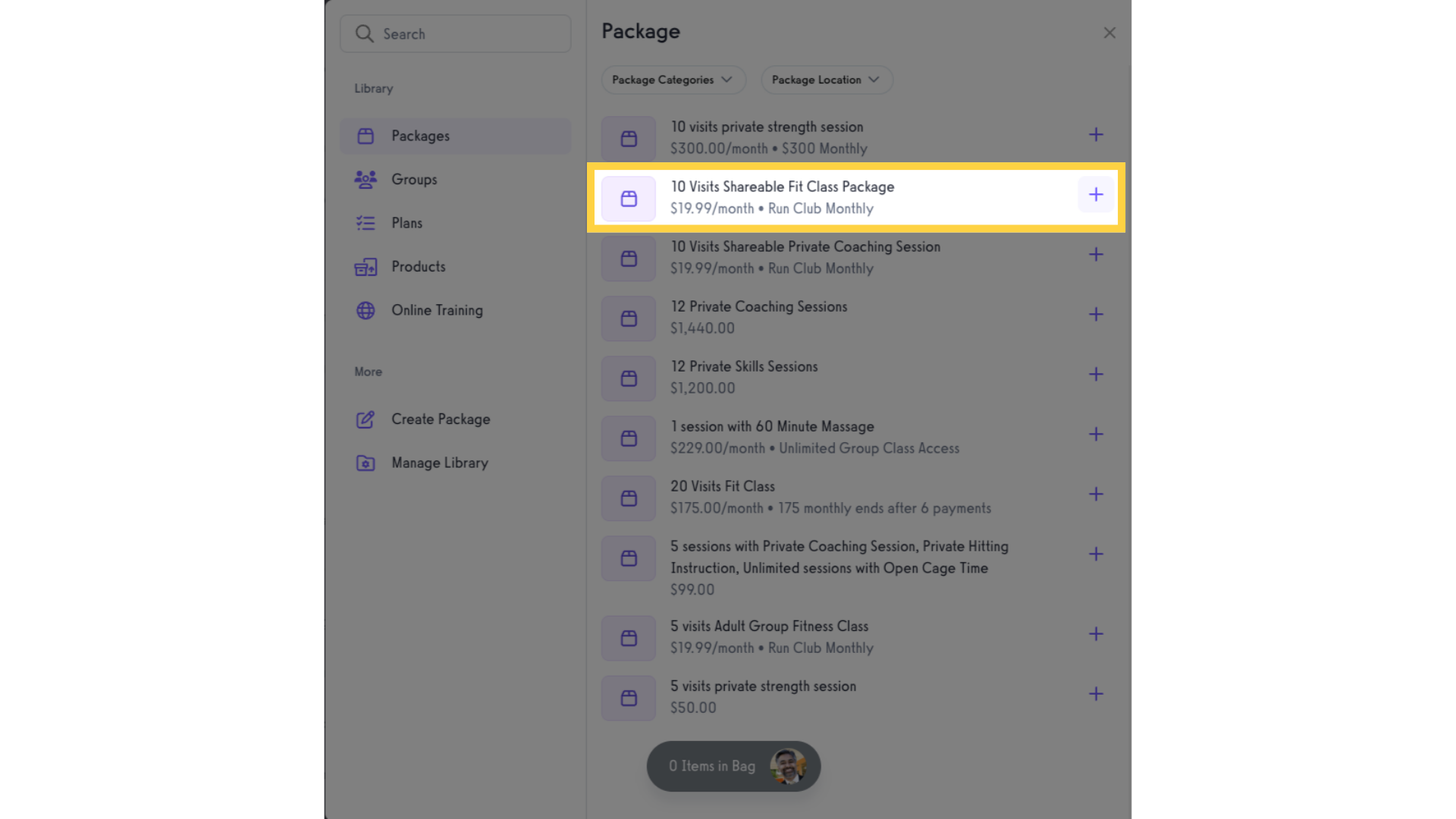The width and height of the screenshot is (1456, 819).
Task: Expand the Package Location dropdown
Action: [827, 80]
